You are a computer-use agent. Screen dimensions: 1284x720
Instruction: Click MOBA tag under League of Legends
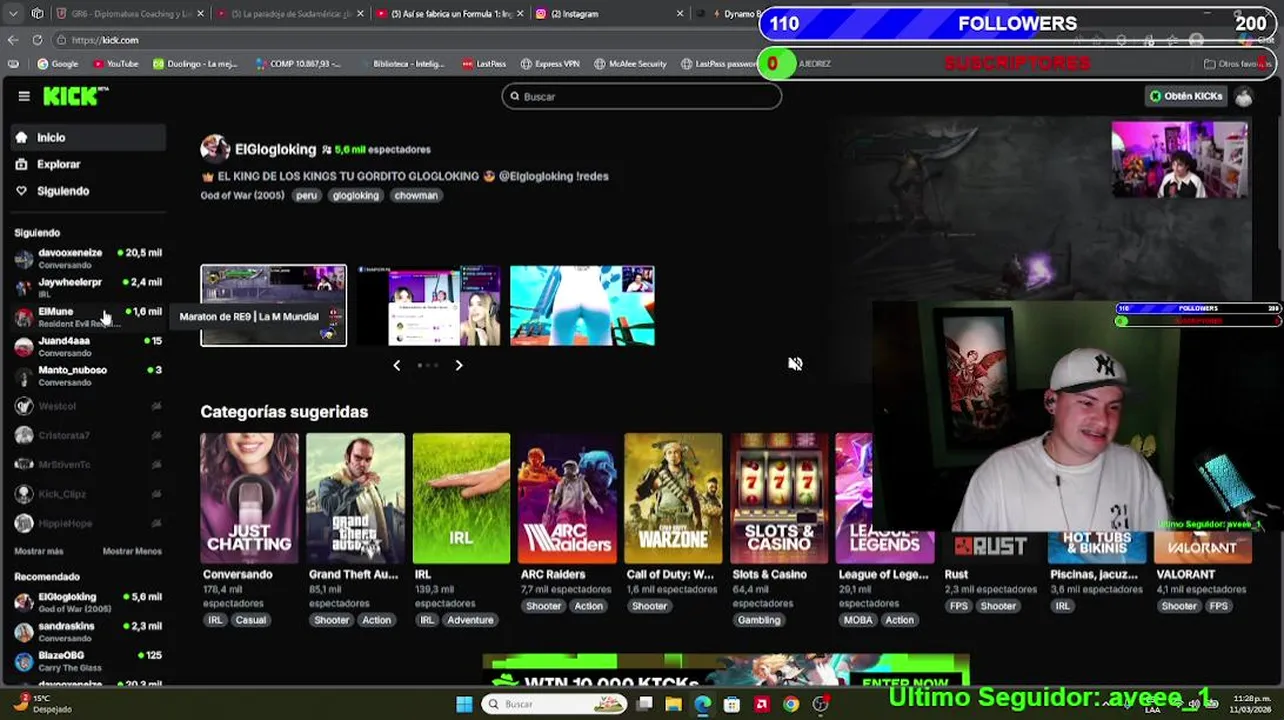tap(858, 620)
